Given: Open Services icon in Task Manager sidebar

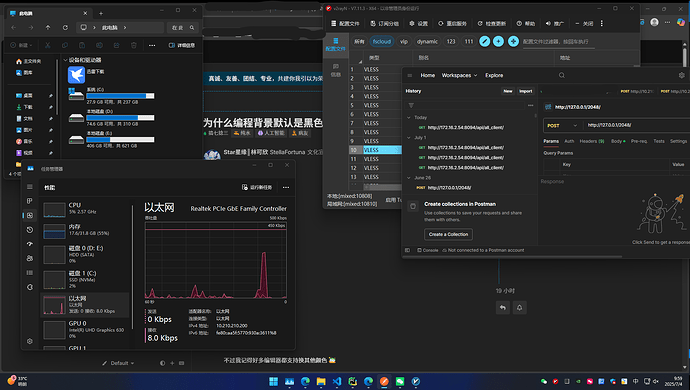Looking at the screenshot, I should click(x=29, y=287).
